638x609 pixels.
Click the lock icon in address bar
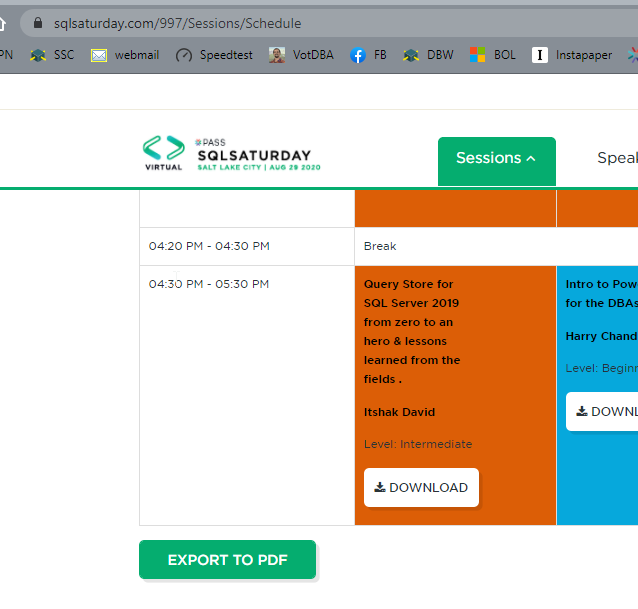38,23
